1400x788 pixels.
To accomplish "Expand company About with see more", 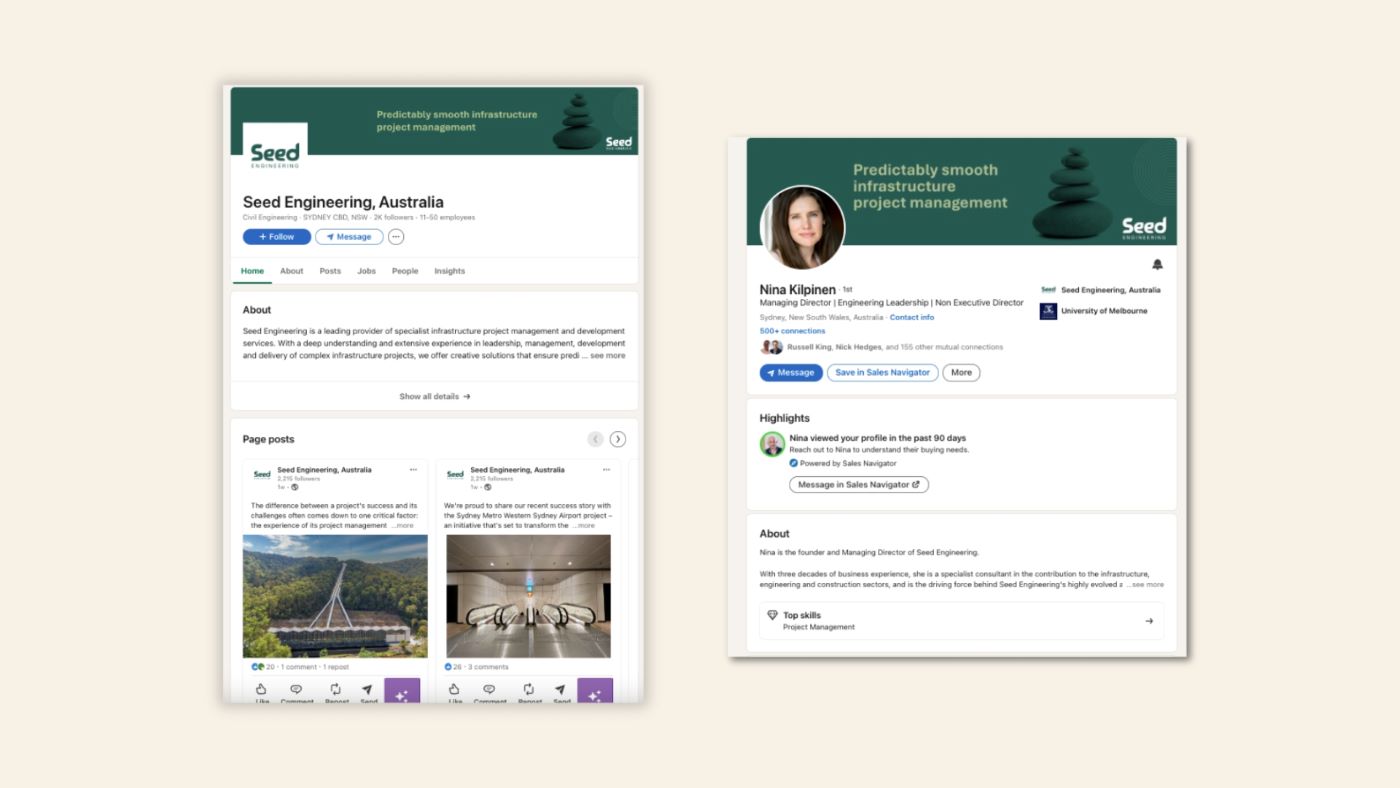I will click(607, 355).
